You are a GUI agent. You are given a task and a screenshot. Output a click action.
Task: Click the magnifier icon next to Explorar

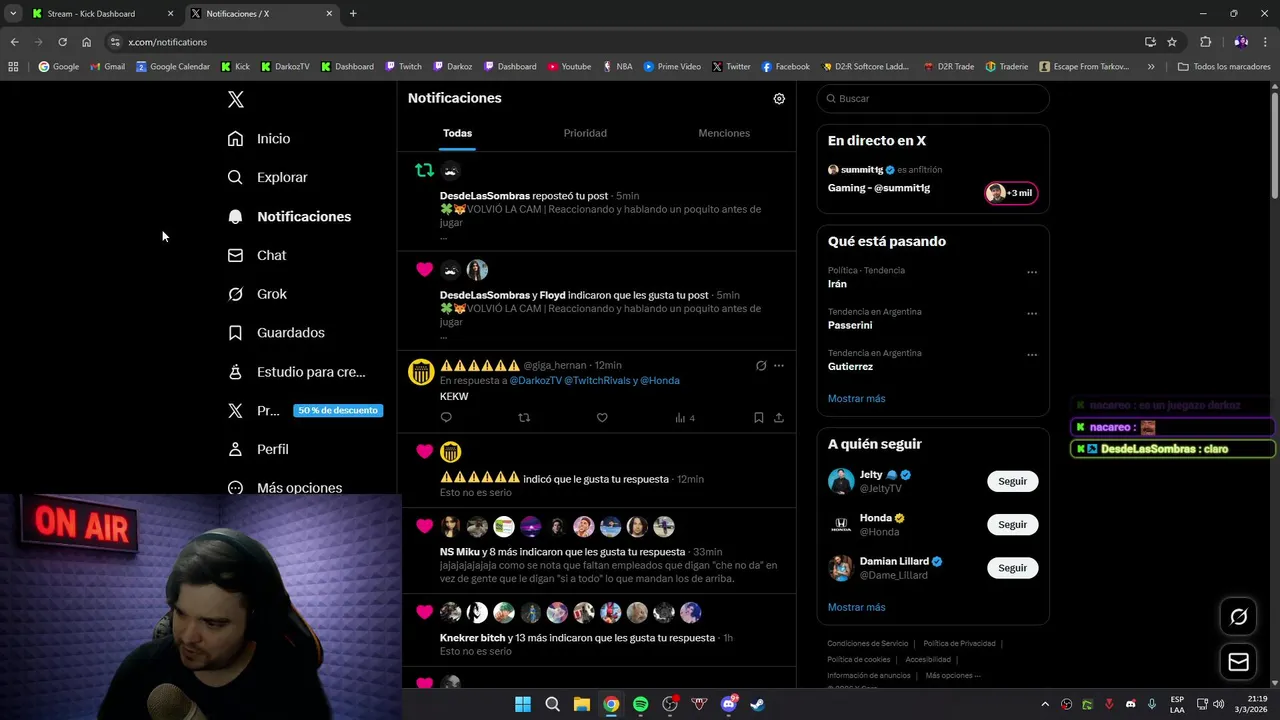point(235,177)
